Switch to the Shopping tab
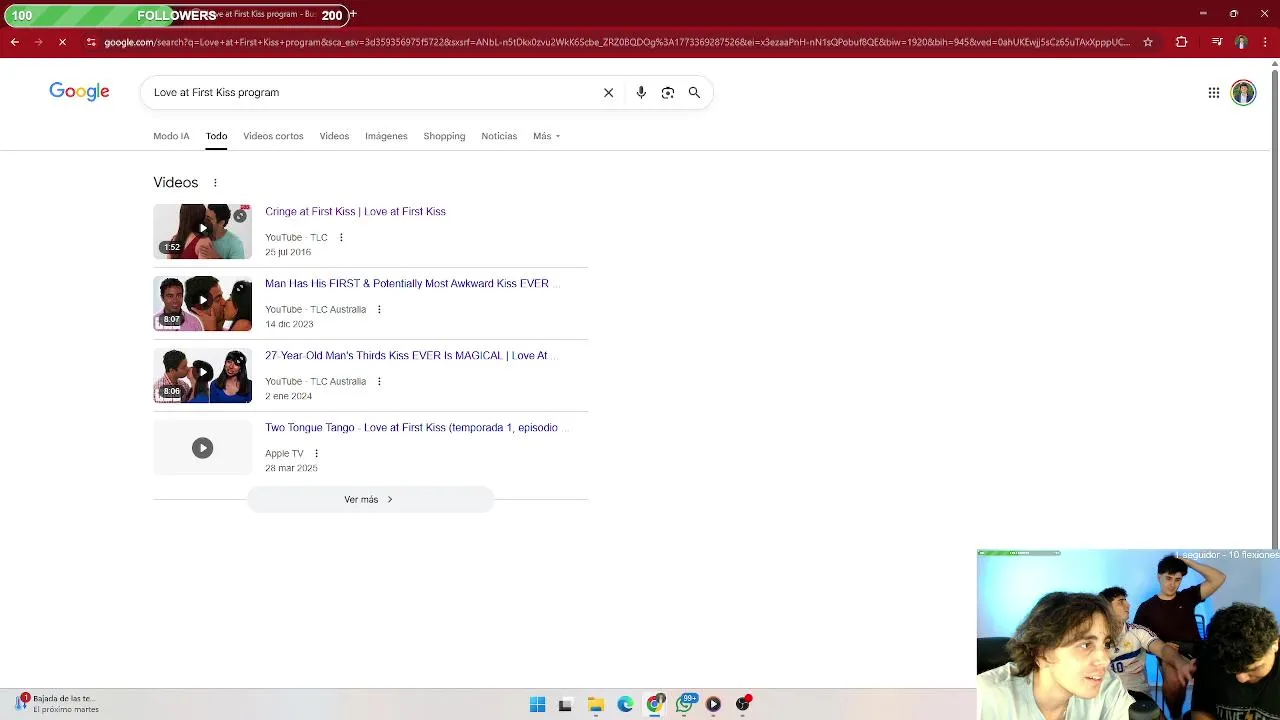The image size is (1280, 720). pos(444,136)
